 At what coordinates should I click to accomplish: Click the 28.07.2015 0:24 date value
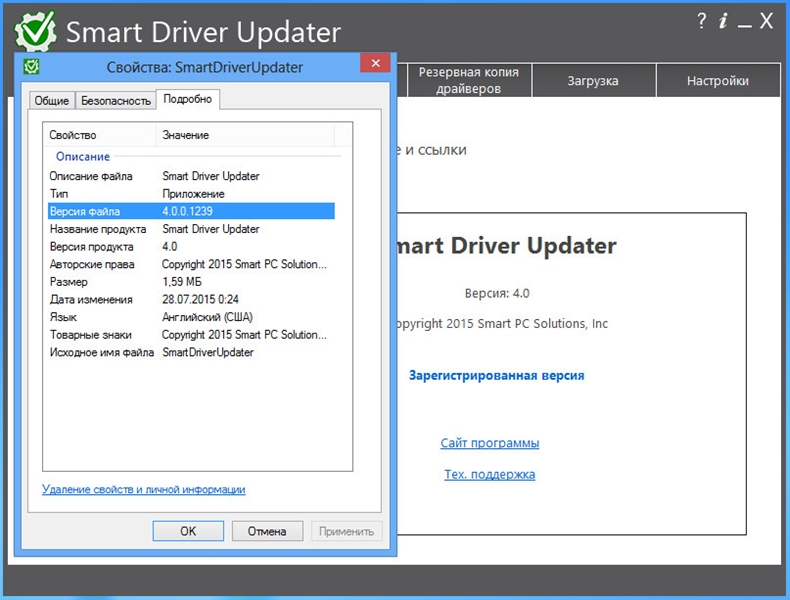click(x=201, y=300)
